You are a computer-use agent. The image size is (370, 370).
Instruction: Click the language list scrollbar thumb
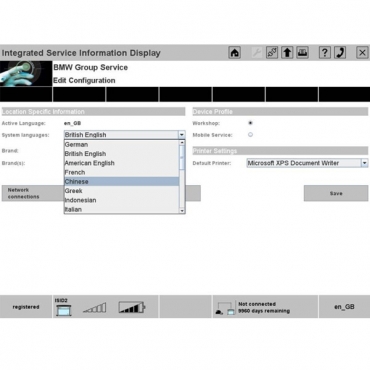coord(182,158)
